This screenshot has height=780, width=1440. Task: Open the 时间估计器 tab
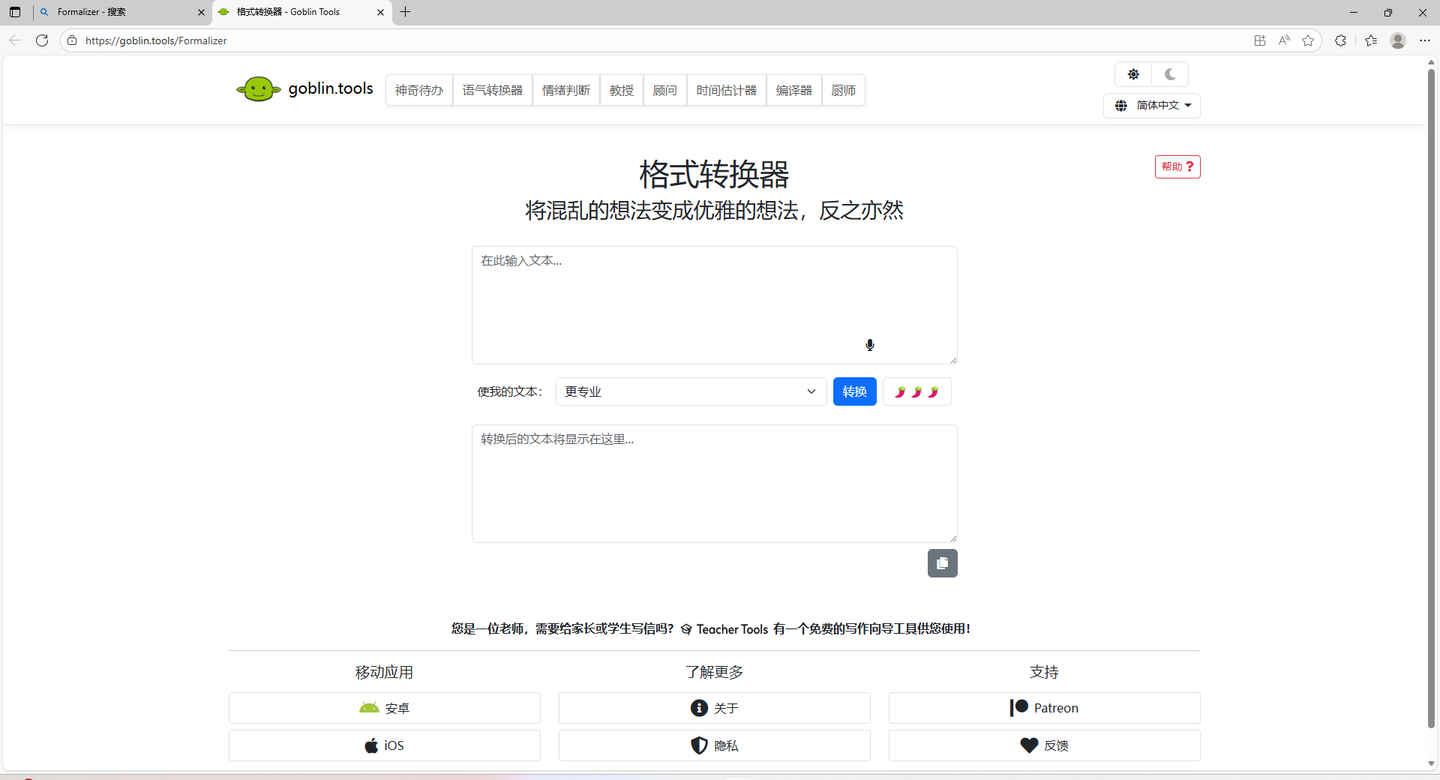726,90
